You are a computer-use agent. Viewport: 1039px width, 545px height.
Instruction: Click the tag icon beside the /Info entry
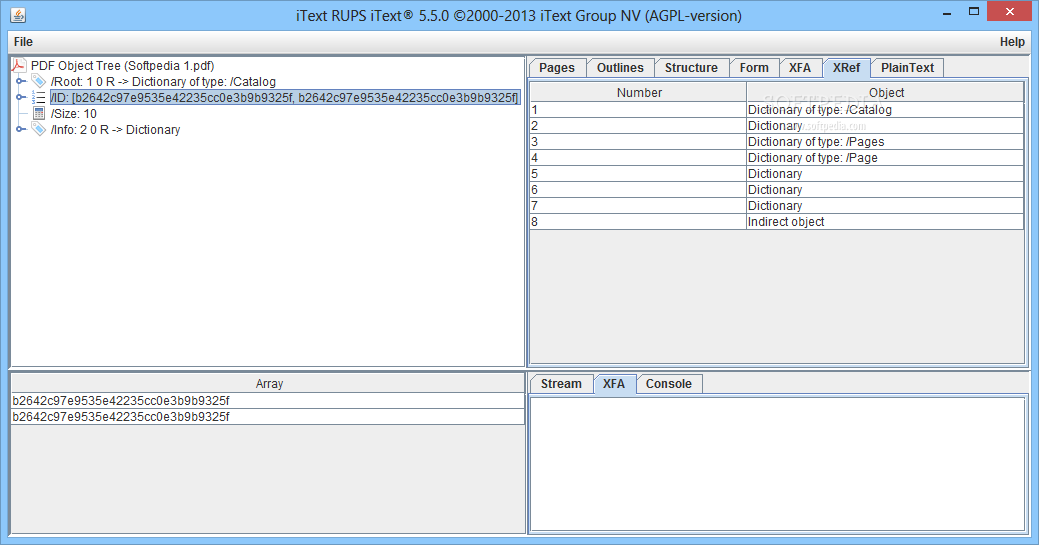(39, 129)
